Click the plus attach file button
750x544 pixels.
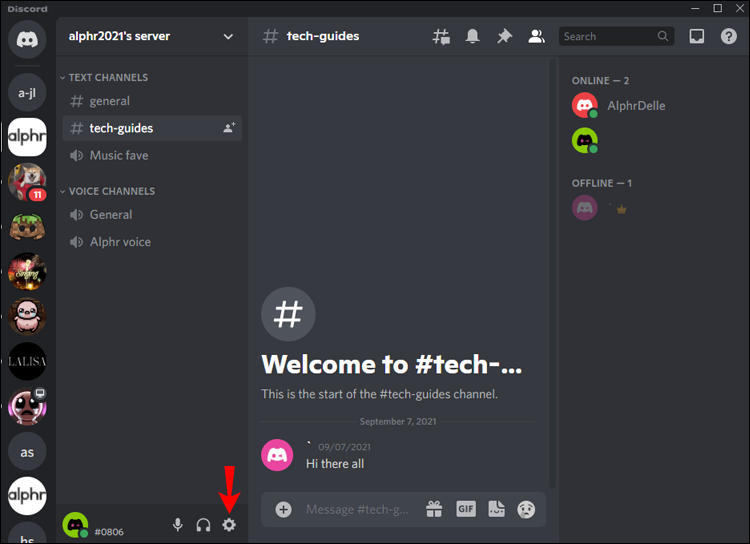pyautogui.click(x=283, y=510)
